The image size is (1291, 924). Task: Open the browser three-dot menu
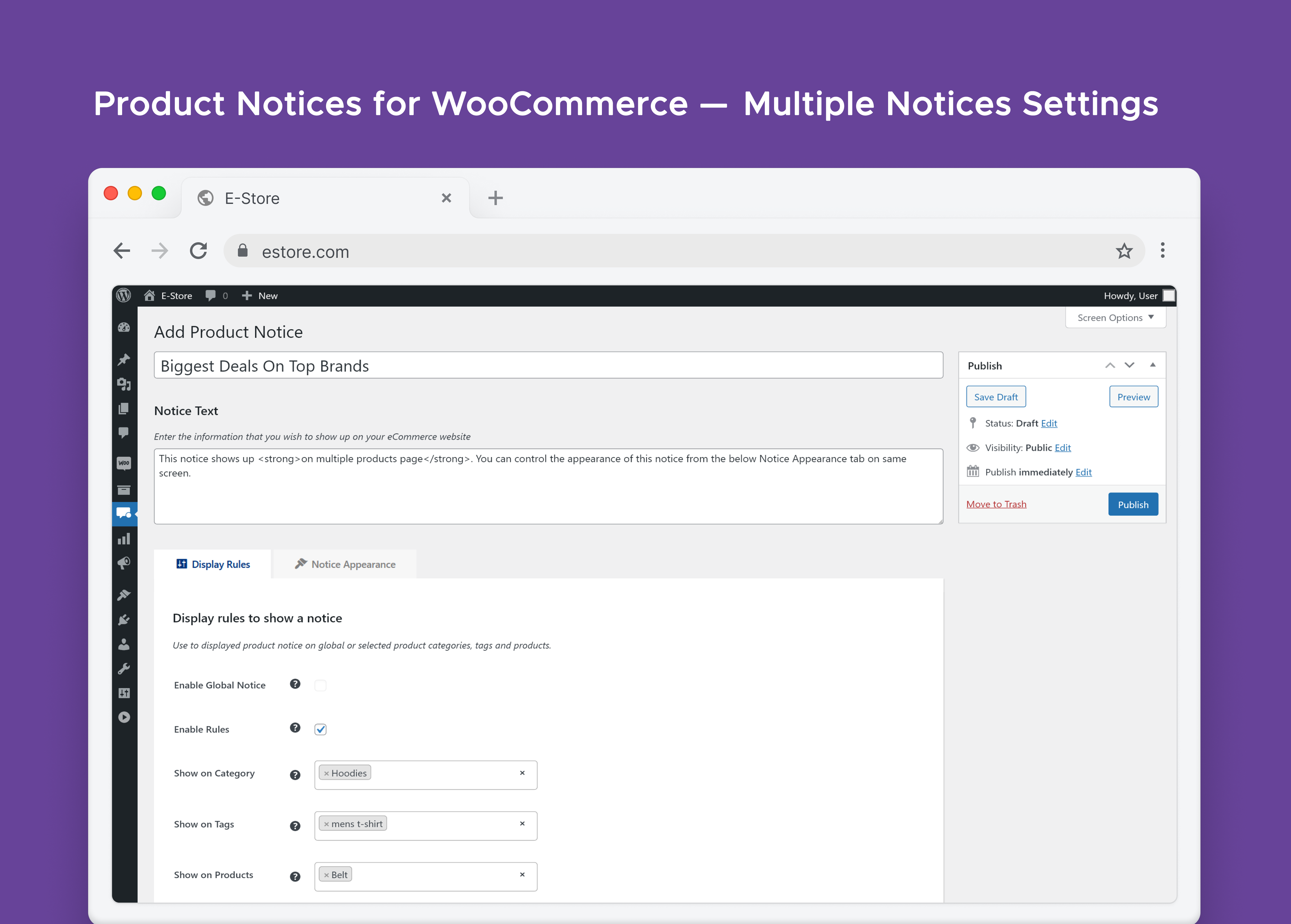1162,250
